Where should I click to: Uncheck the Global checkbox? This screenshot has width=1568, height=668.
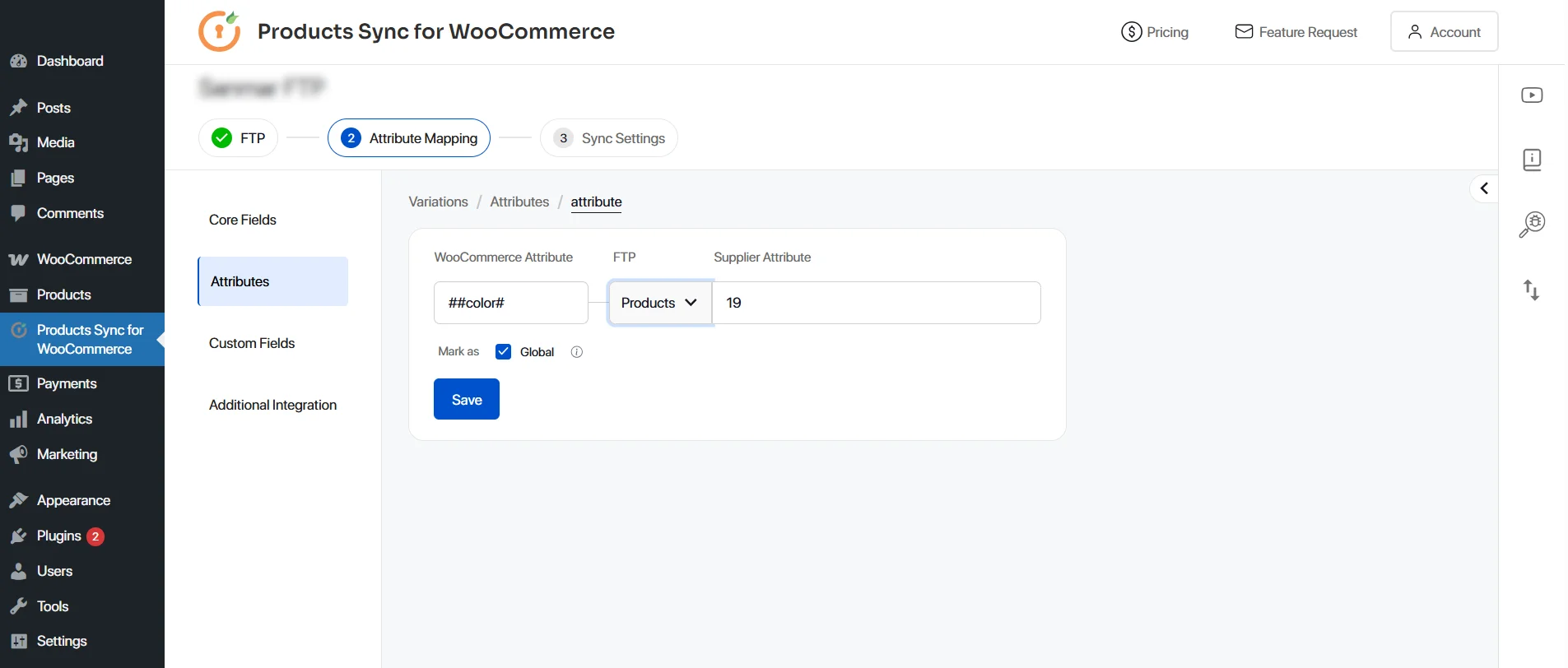(503, 352)
